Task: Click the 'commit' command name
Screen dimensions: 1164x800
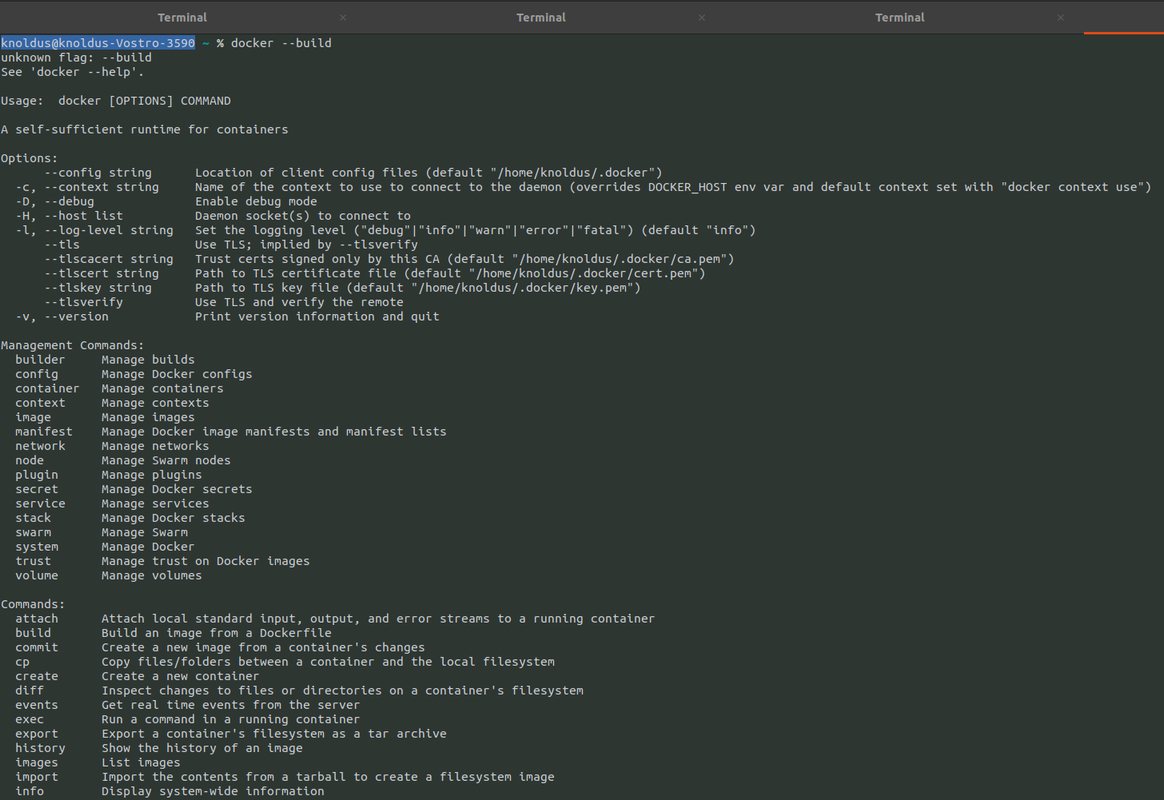Action: tap(36, 647)
